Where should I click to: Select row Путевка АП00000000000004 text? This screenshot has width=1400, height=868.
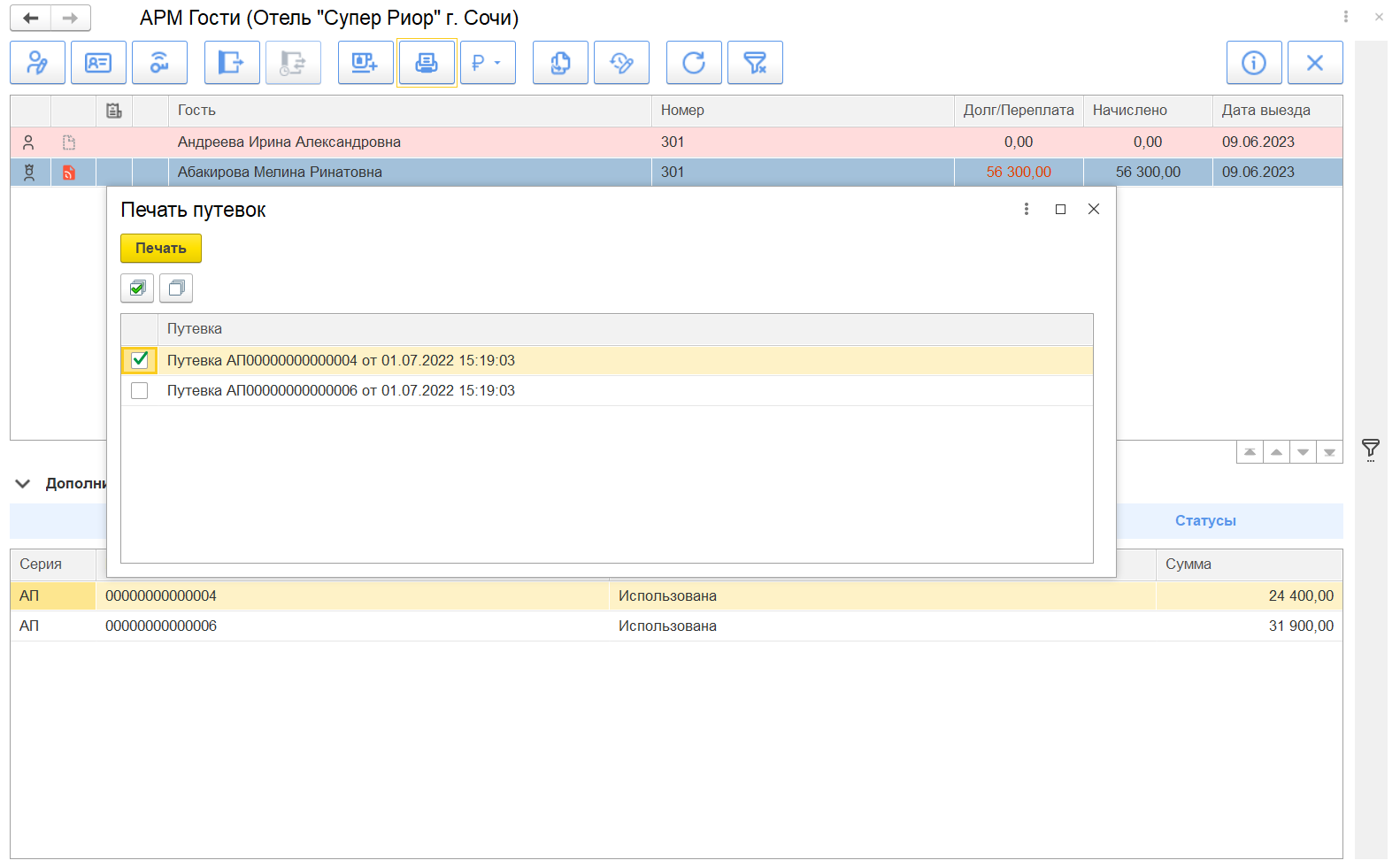341,361
